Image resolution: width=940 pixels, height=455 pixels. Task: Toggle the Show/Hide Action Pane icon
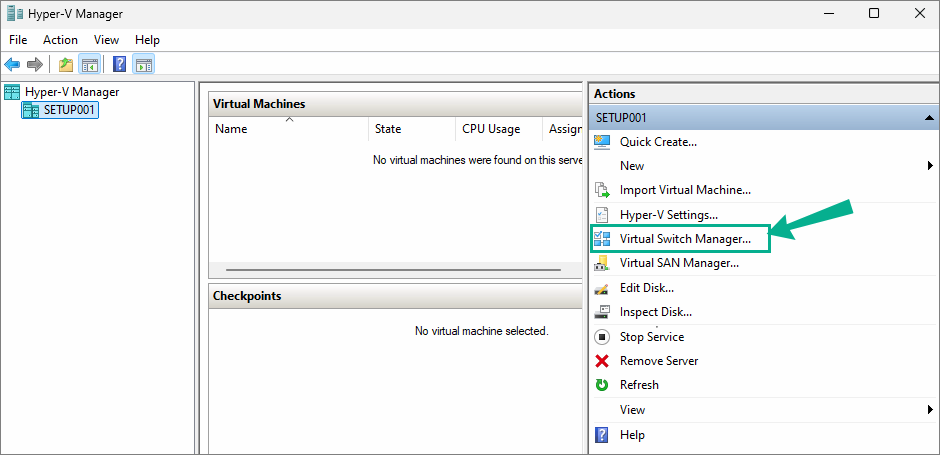click(x=143, y=64)
